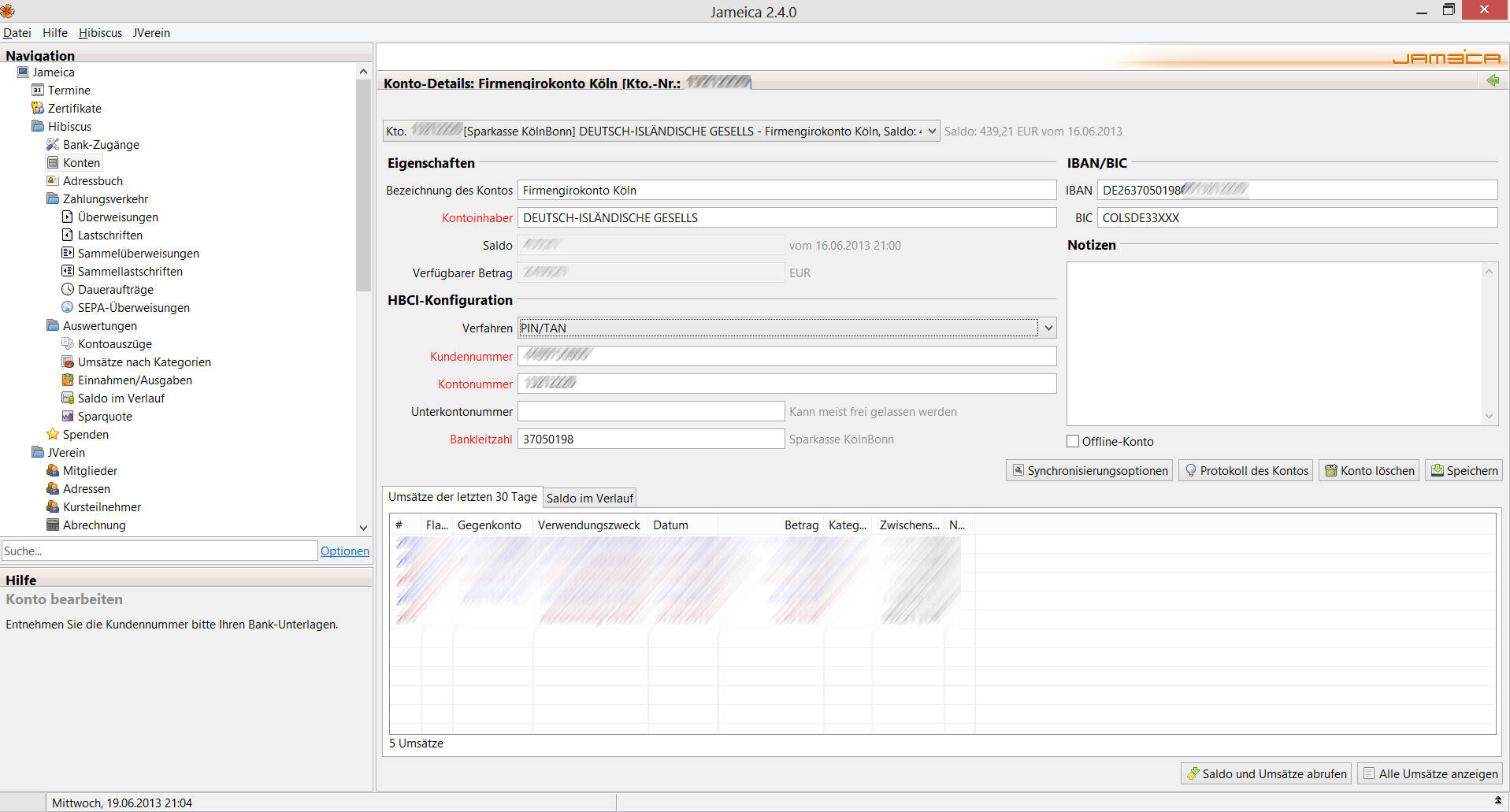Screen dimensions: 1510x812
Task: Open the JVerein menu
Action: coord(151,32)
